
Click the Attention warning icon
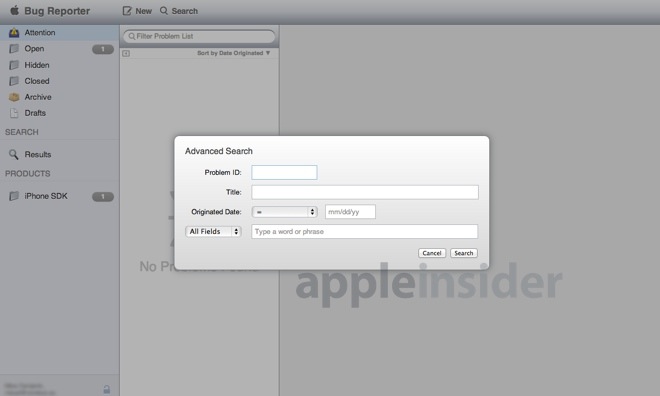[14, 32]
